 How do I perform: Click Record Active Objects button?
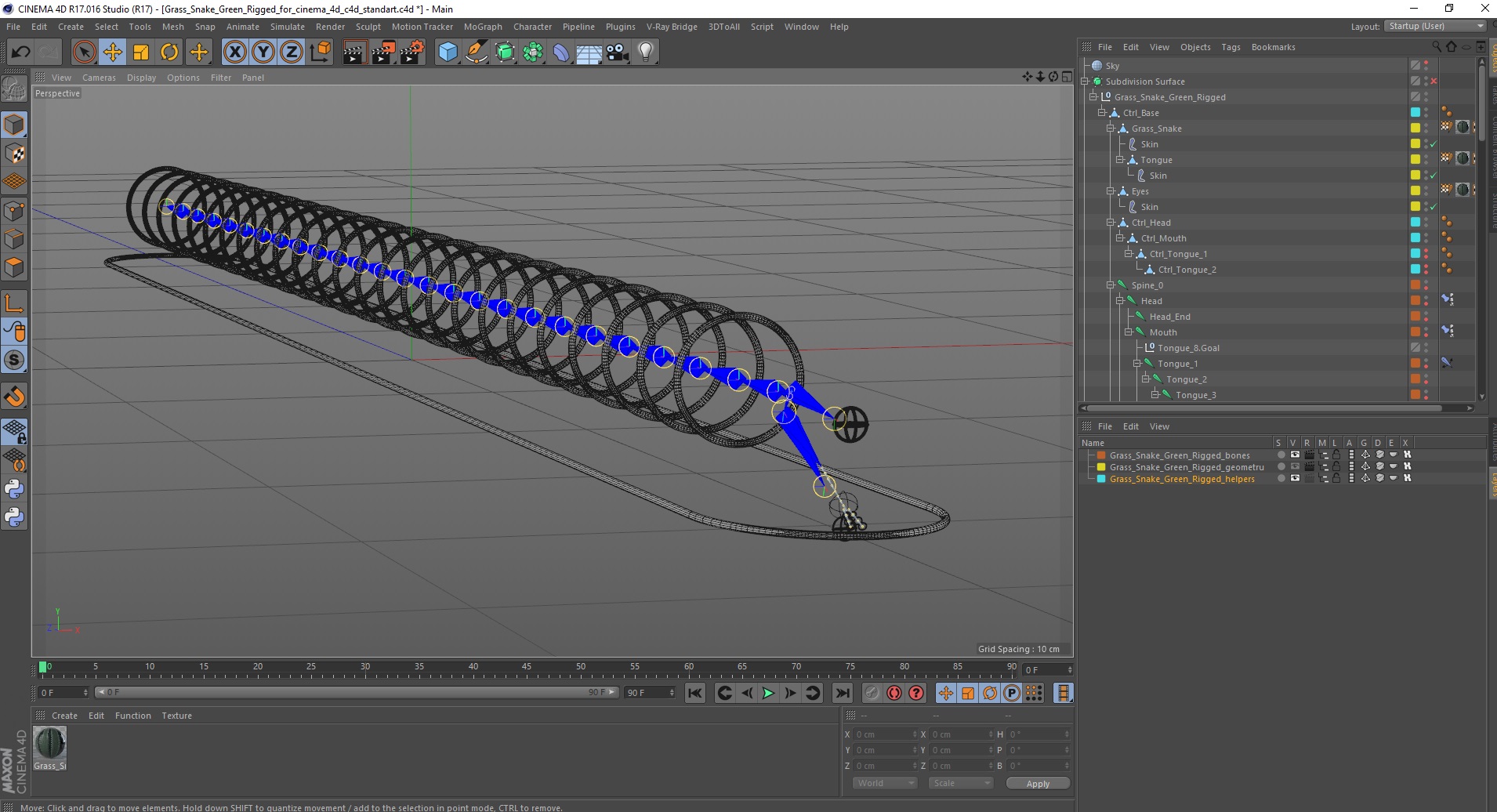click(872, 693)
